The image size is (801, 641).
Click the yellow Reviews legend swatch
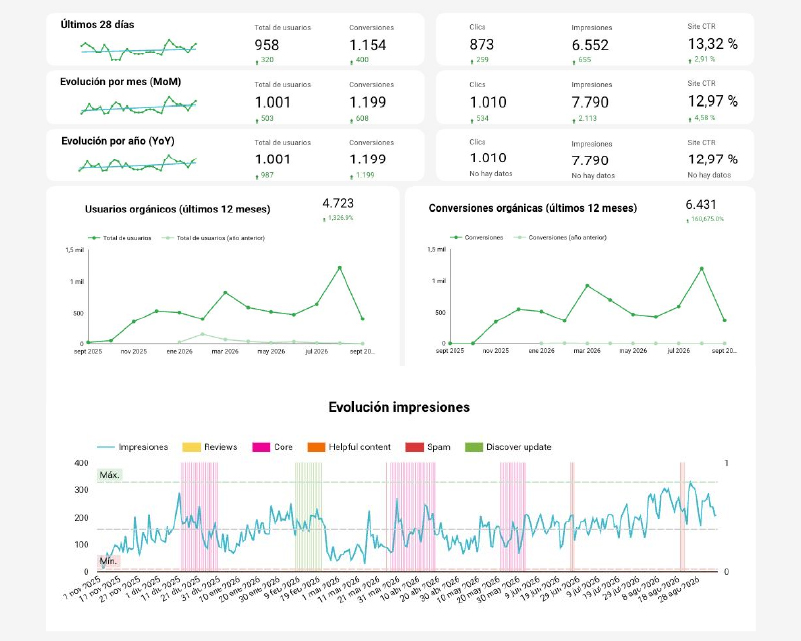click(x=191, y=447)
